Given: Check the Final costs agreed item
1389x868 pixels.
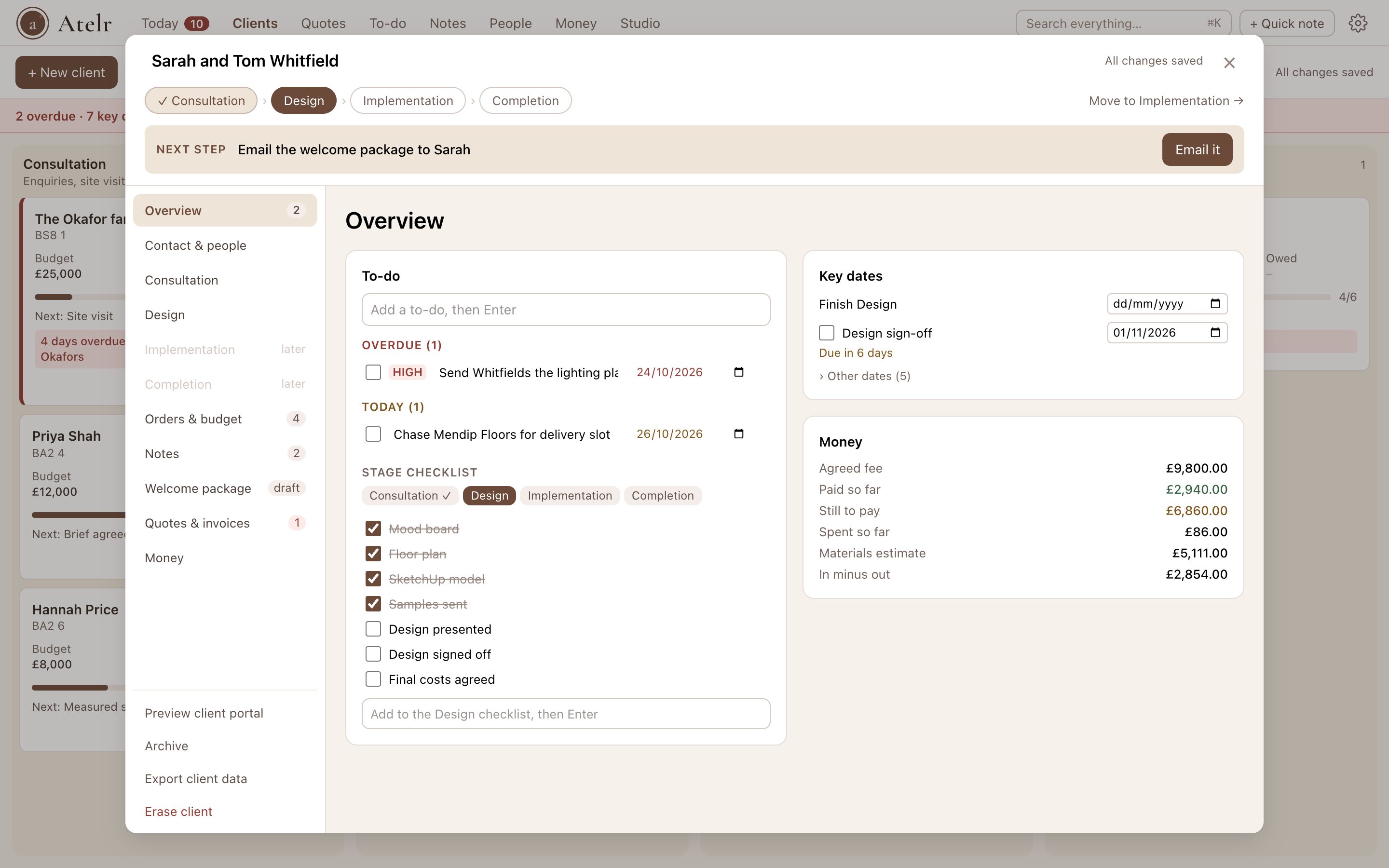Looking at the screenshot, I should (373, 679).
